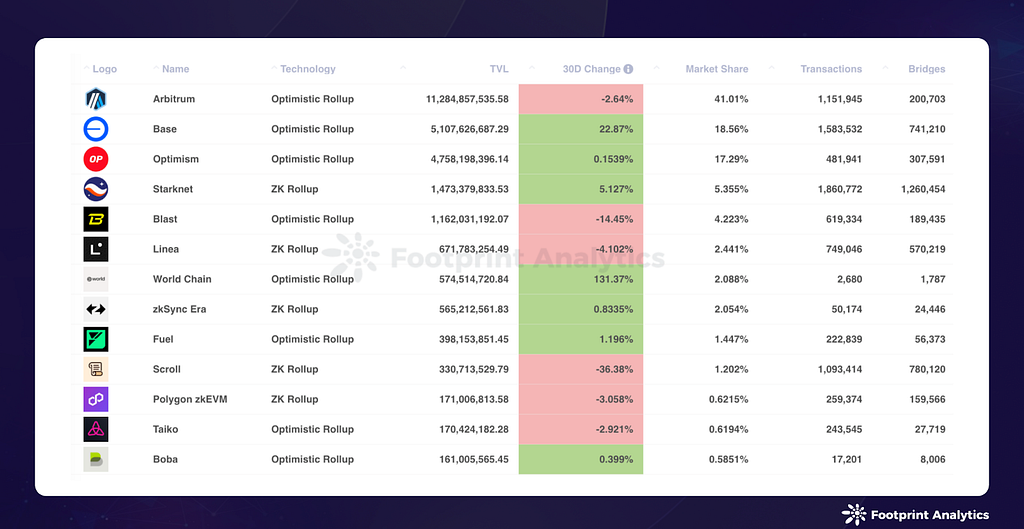The width and height of the screenshot is (1024, 529).
Task: Click the info icon beside 30D Change
Action: [628, 69]
